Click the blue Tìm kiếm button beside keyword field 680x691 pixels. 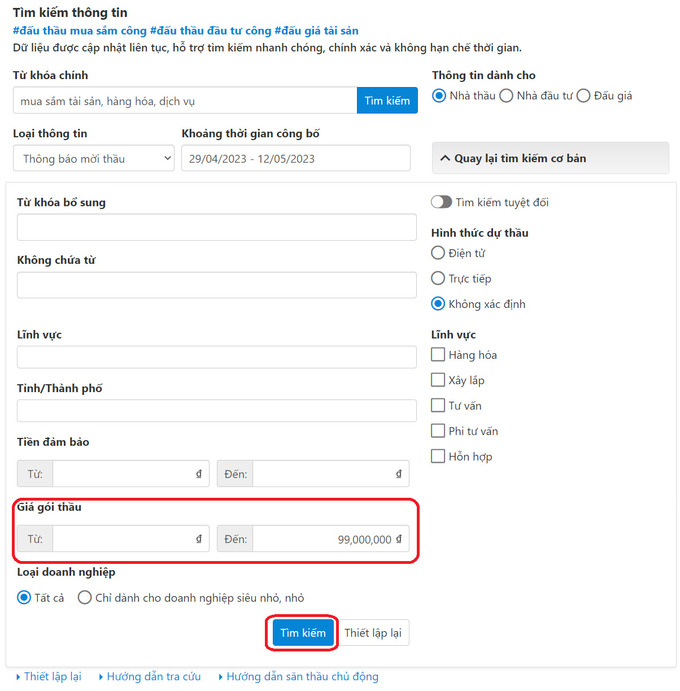click(x=387, y=100)
